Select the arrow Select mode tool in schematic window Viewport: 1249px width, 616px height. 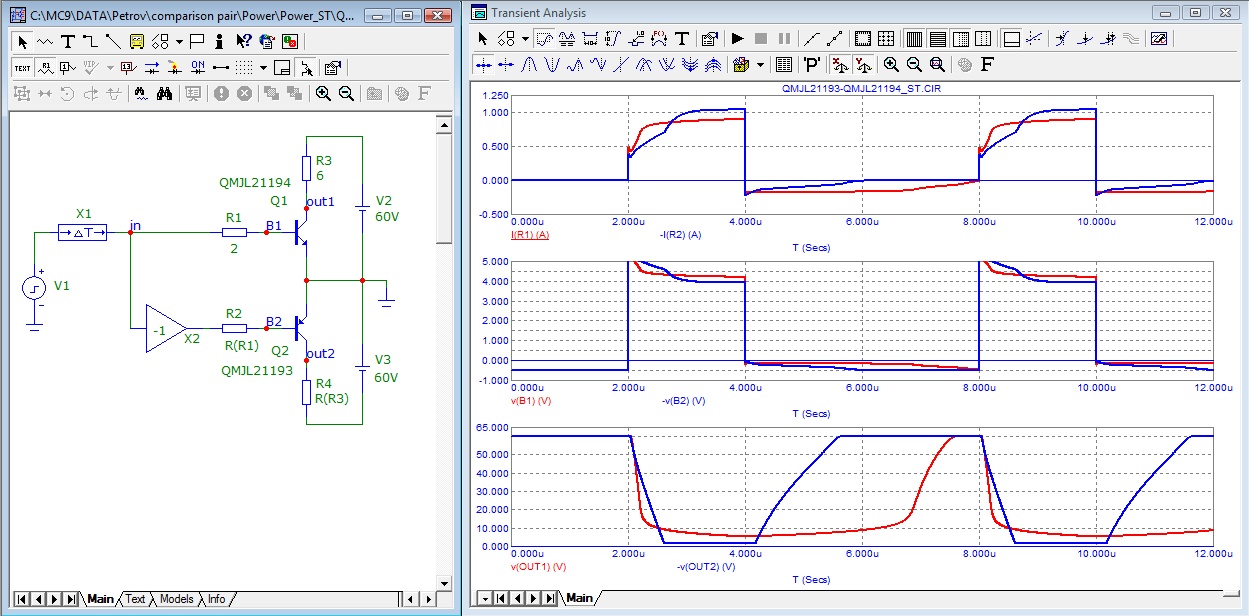tap(23, 41)
